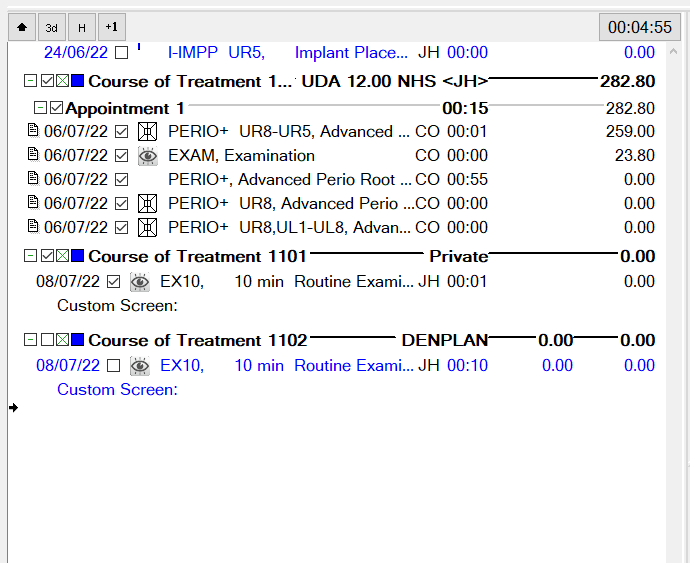Click the home arrow toolbar button
Screen dimensions: 690x563
coord(22,27)
